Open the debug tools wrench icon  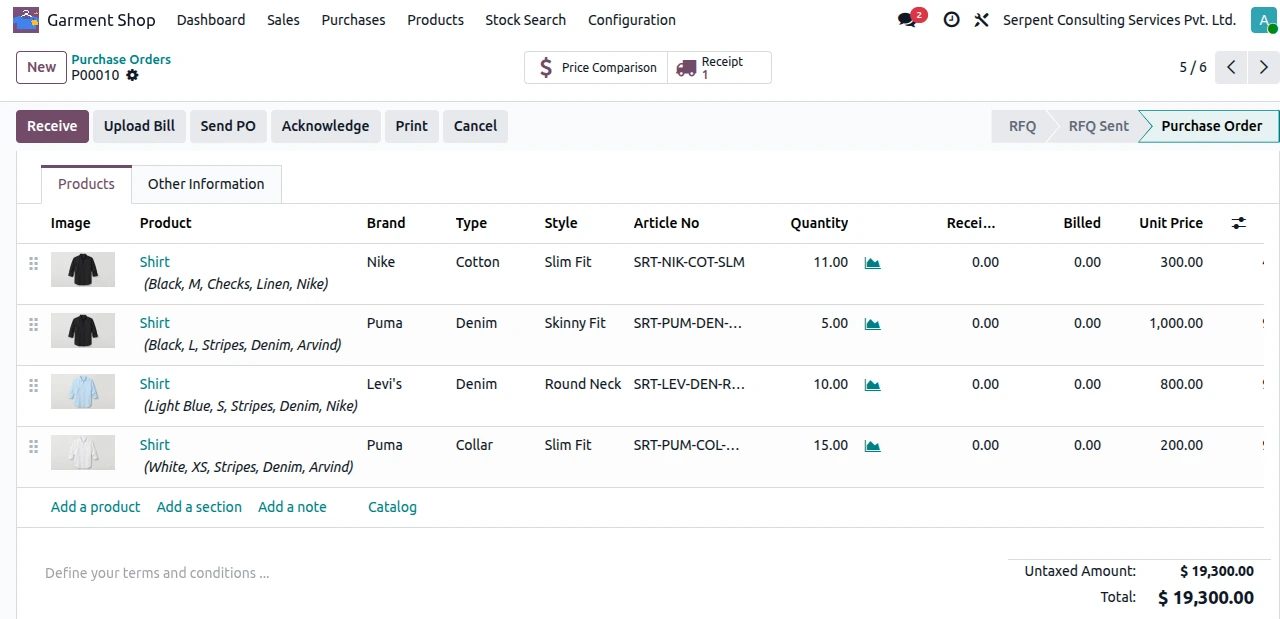click(x=981, y=20)
